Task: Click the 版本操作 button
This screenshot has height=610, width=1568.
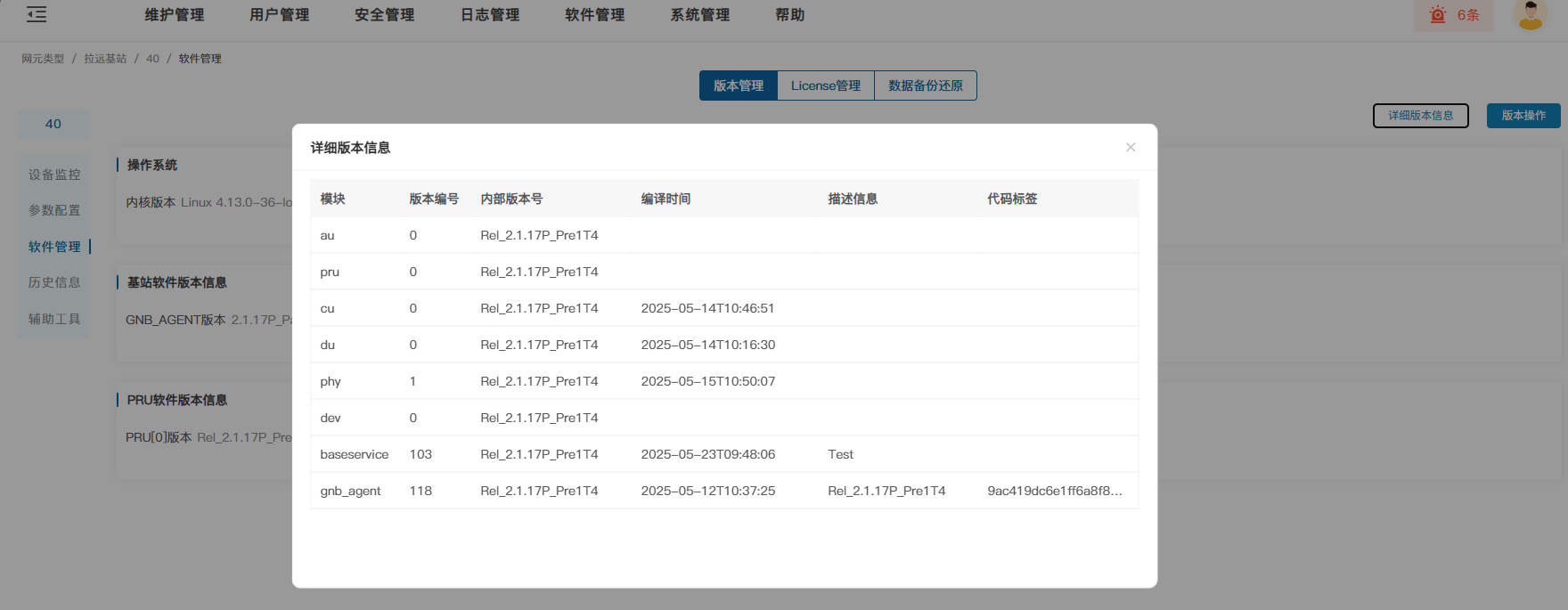Action: (1523, 116)
